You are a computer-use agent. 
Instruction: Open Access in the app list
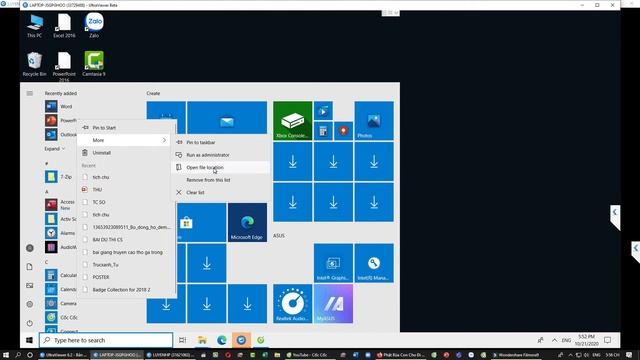pyautogui.click(x=60, y=204)
